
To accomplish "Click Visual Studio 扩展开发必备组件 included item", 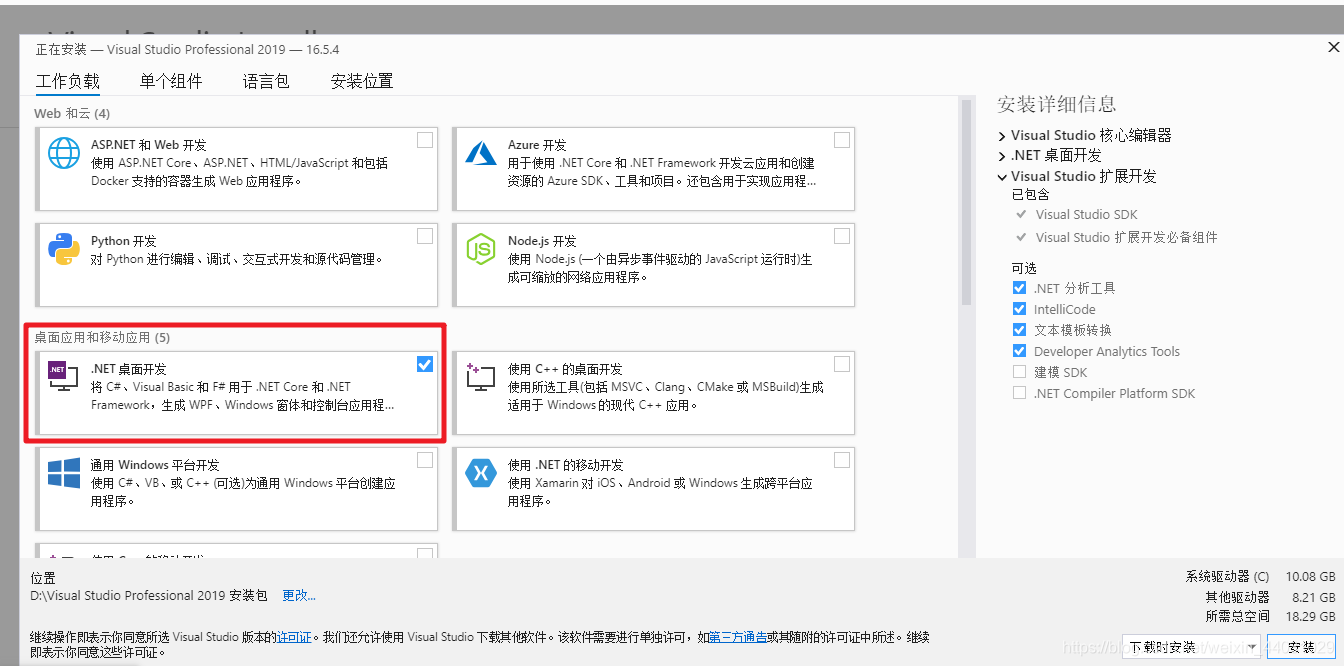I will coord(1126,237).
